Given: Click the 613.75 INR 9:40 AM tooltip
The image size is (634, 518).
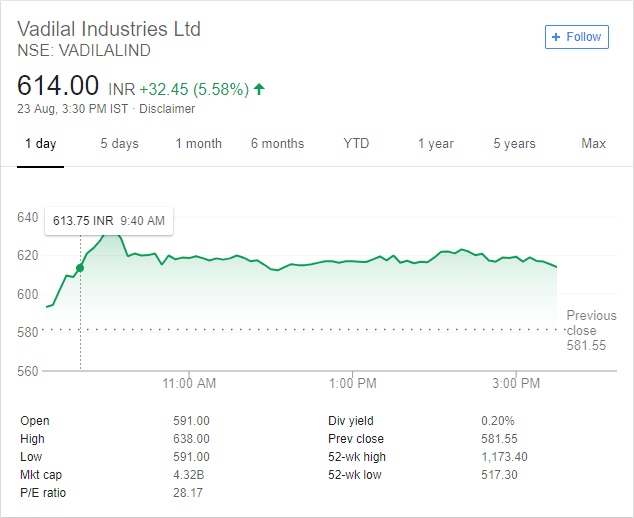Looking at the screenshot, I should point(109,221).
